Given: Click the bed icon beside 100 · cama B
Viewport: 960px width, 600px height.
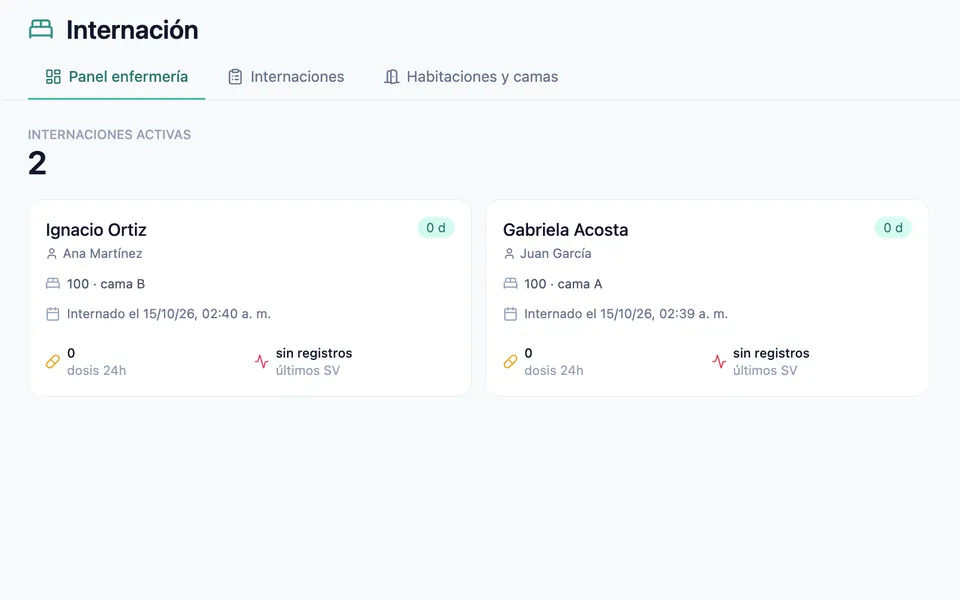Looking at the screenshot, I should (x=53, y=283).
